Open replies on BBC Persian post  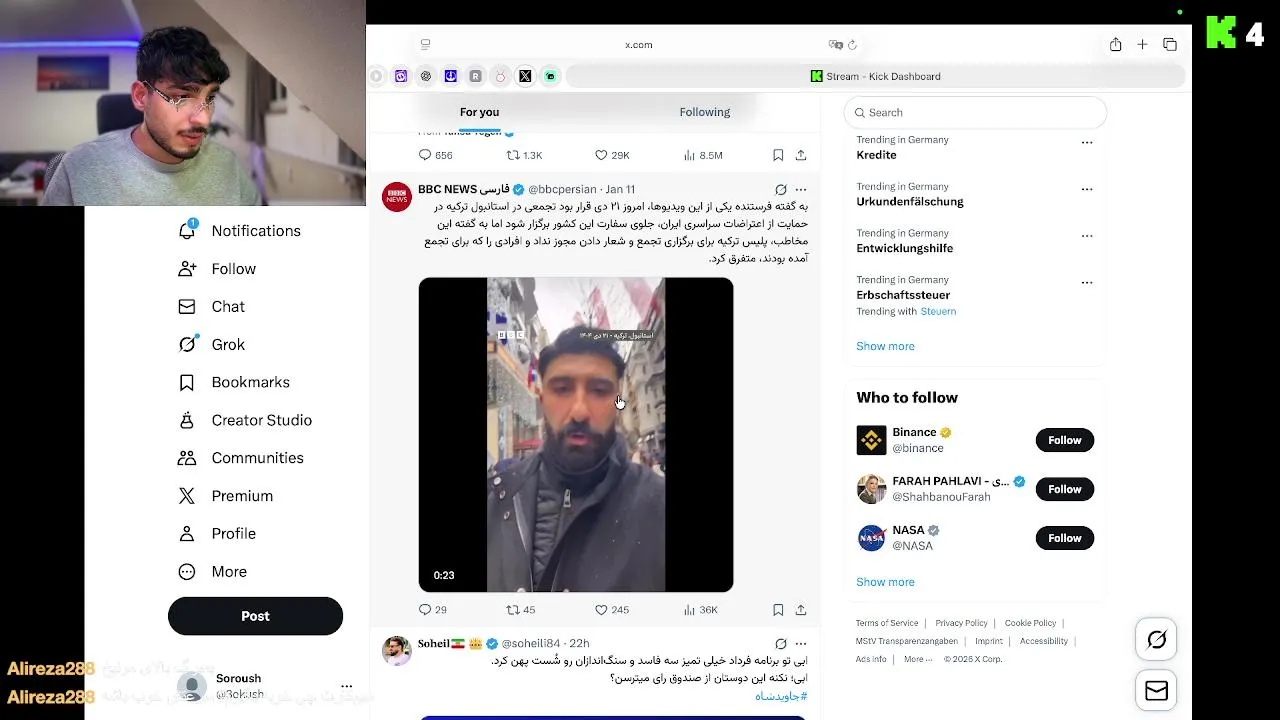pyautogui.click(x=433, y=610)
